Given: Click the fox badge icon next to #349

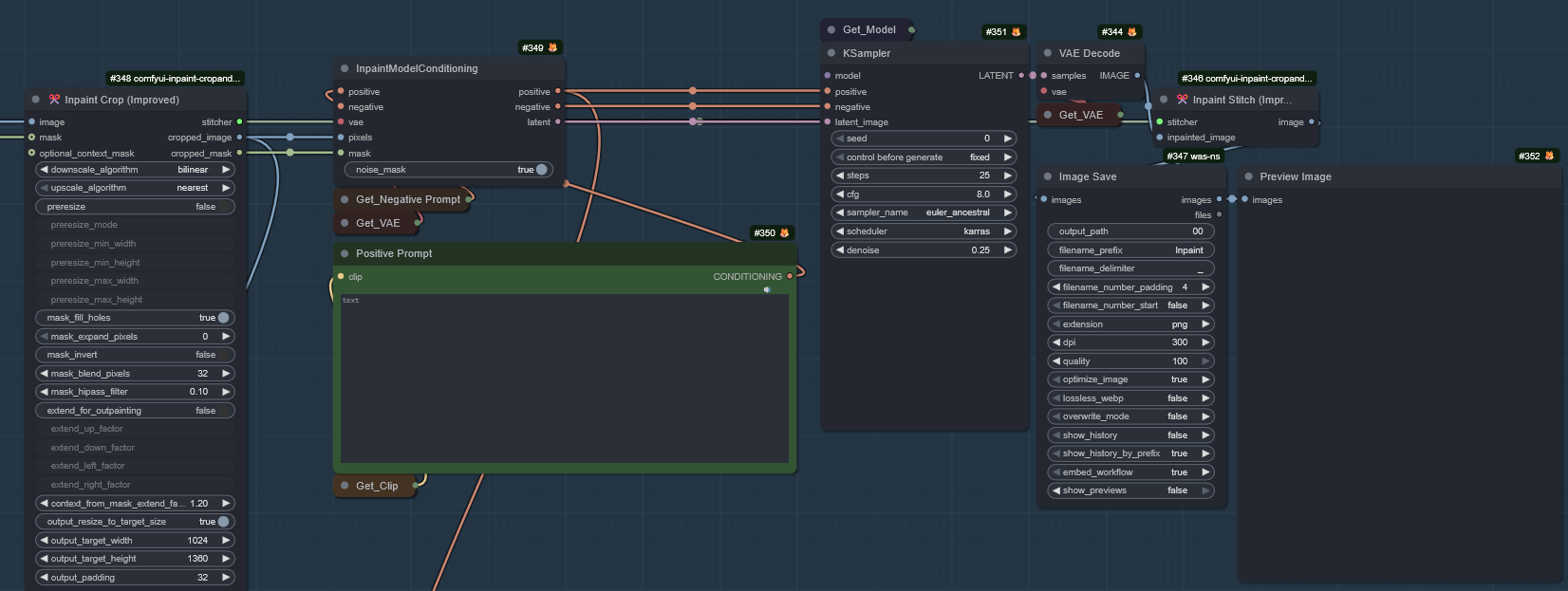Looking at the screenshot, I should [552, 47].
